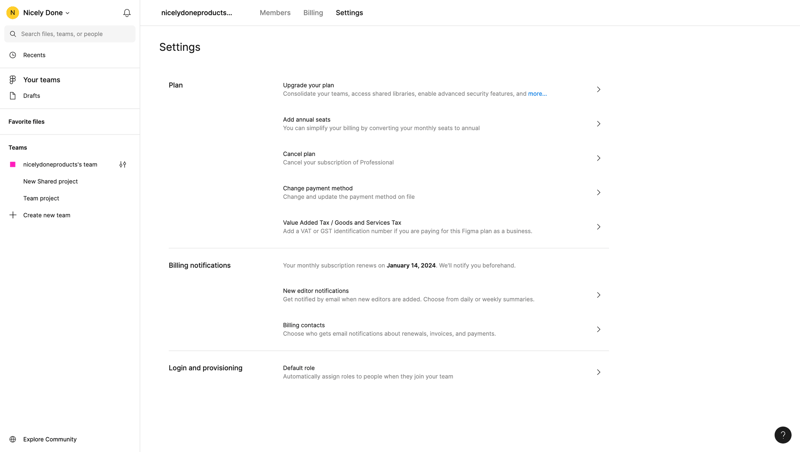Image resolution: width=800 pixels, height=452 pixels.
Task: Click the Drafts file icon
Action: pos(13,96)
